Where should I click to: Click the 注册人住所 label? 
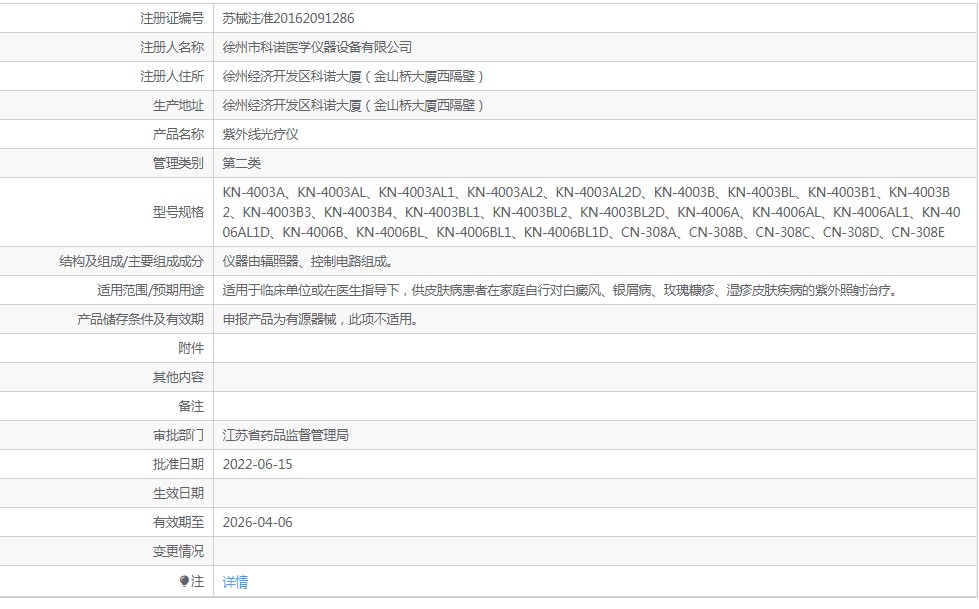tap(172, 77)
